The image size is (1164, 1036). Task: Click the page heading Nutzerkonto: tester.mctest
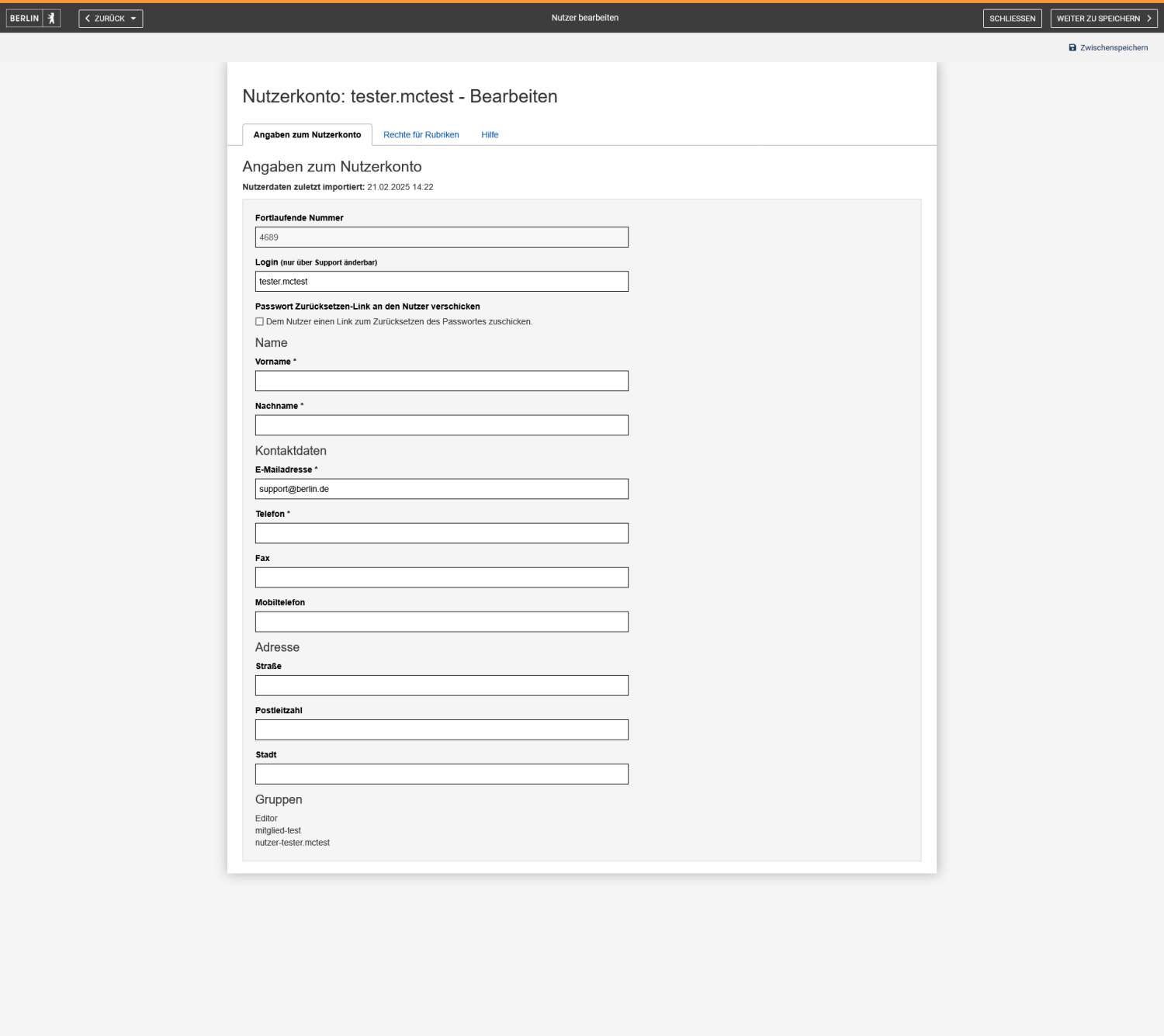400,96
